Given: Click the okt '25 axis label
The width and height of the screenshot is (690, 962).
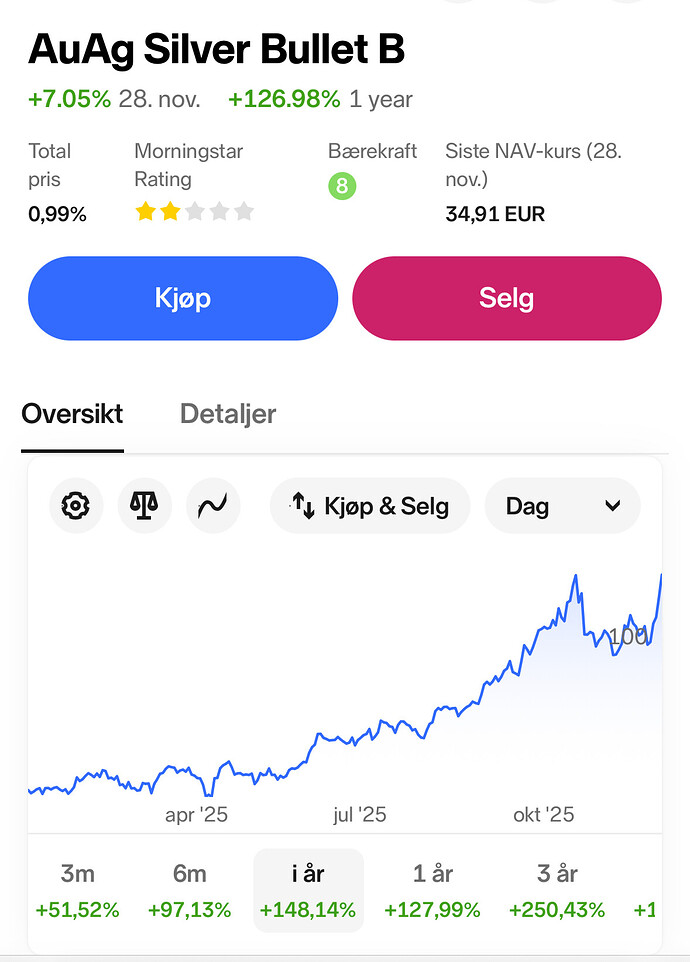Looking at the screenshot, I should coord(543,815).
